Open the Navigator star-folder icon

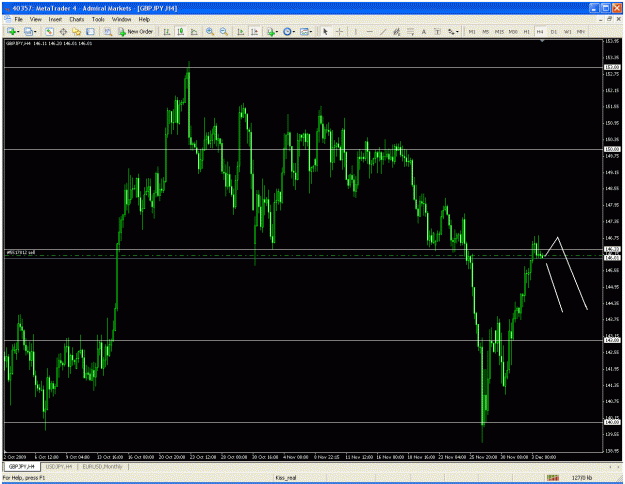(x=77, y=31)
